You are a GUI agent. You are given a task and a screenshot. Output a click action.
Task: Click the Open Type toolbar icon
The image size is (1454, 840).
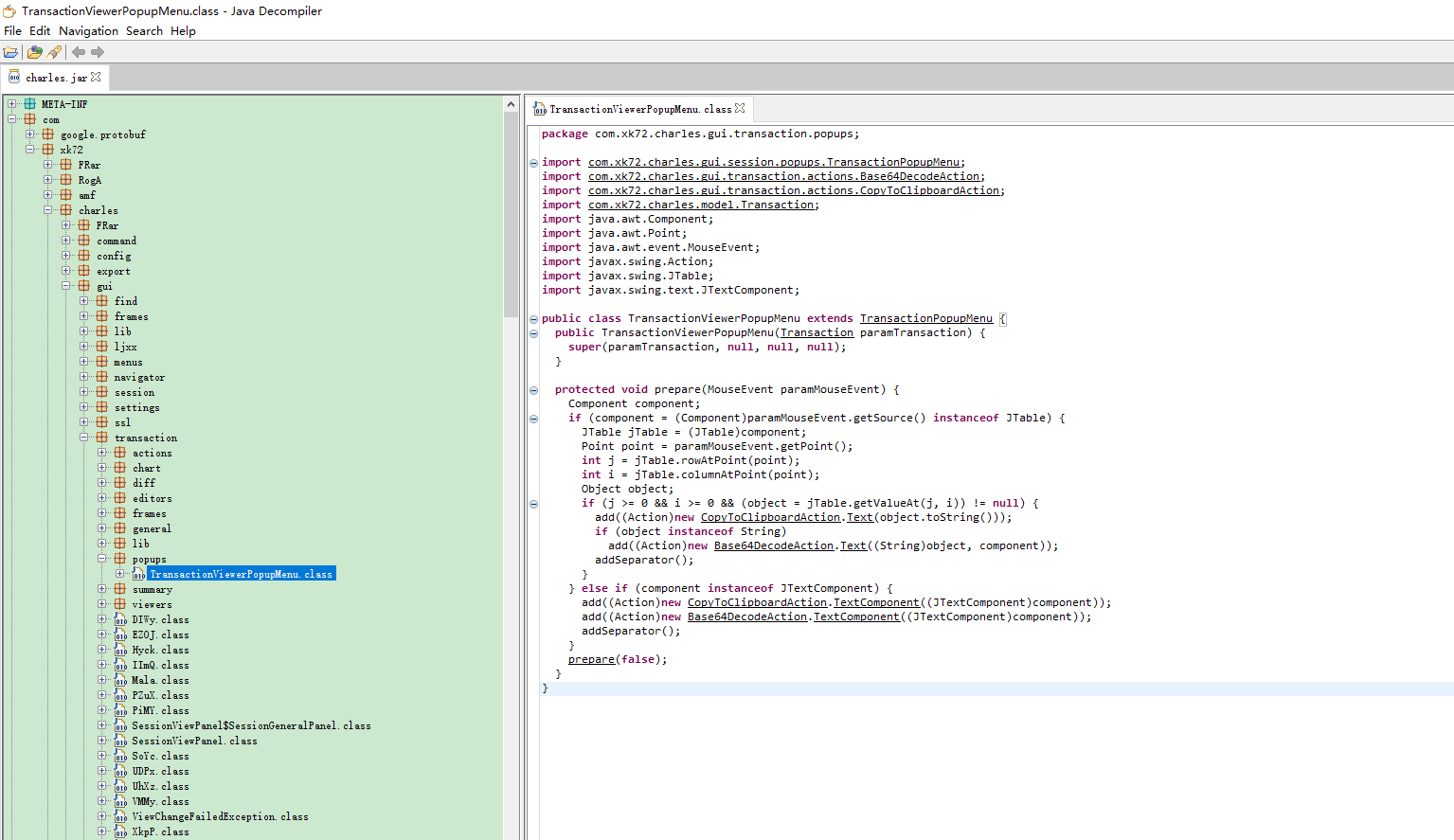pyautogui.click(x=35, y=52)
